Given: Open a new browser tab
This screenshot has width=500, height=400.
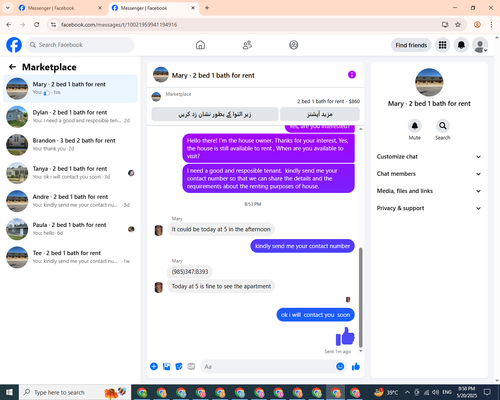Looking at the screenshot, I should click(207, 8).
